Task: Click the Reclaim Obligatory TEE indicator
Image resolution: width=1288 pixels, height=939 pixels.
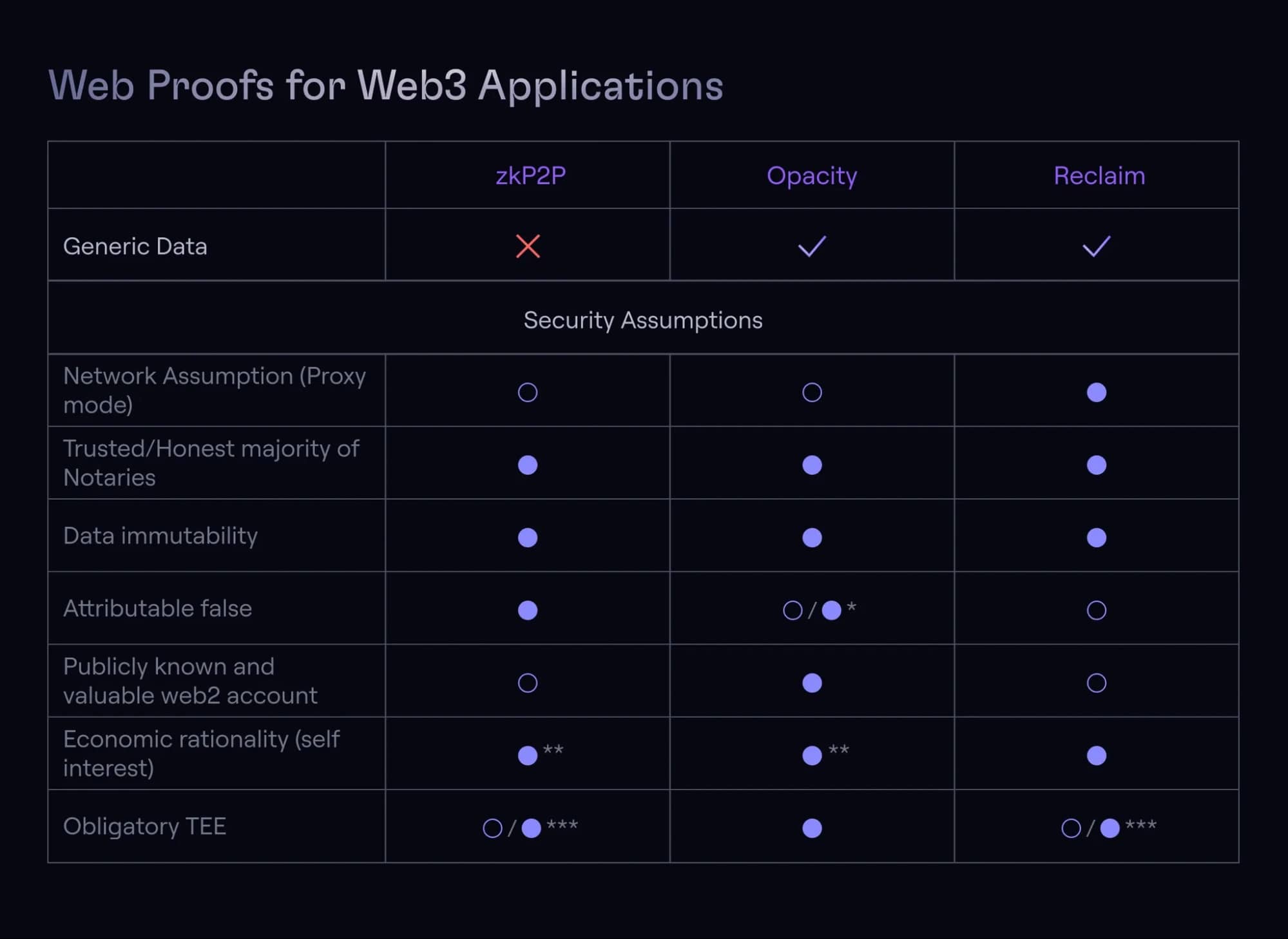Action: pyautogui.click(x=1108, y=828)
